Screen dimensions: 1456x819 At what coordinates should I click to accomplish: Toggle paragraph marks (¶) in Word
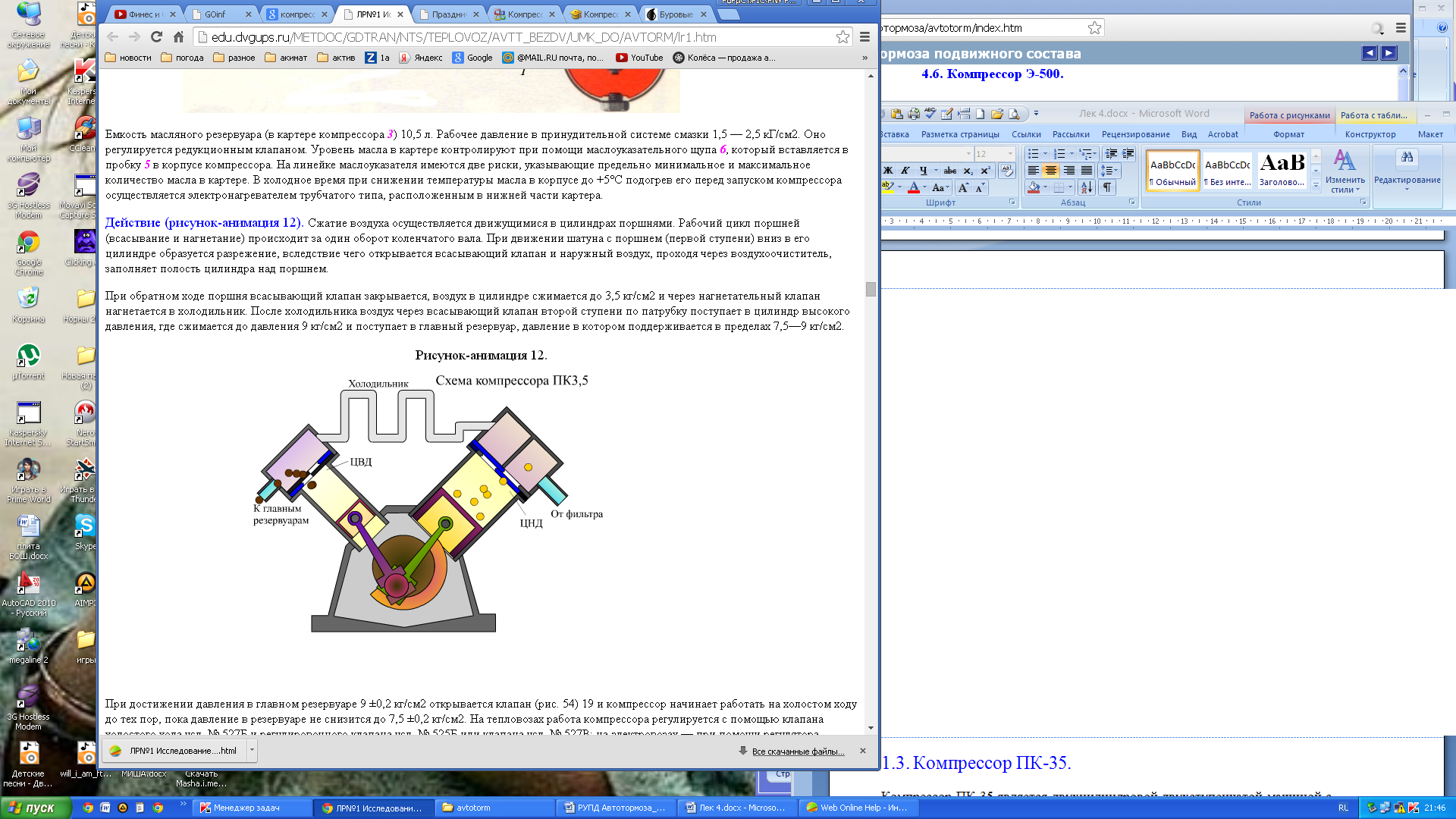[x=1107, y=187]
